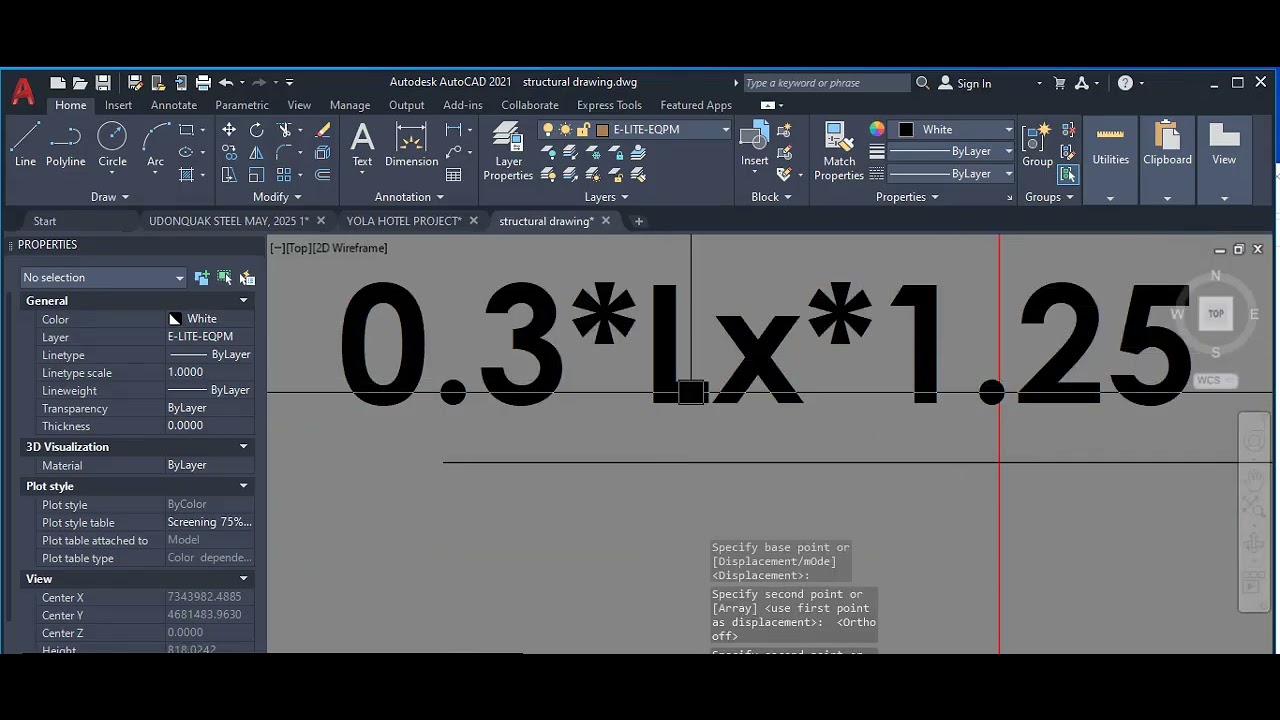The image size is (1280, 720).
Task: Open the Text tool
Action: (362, 145)
